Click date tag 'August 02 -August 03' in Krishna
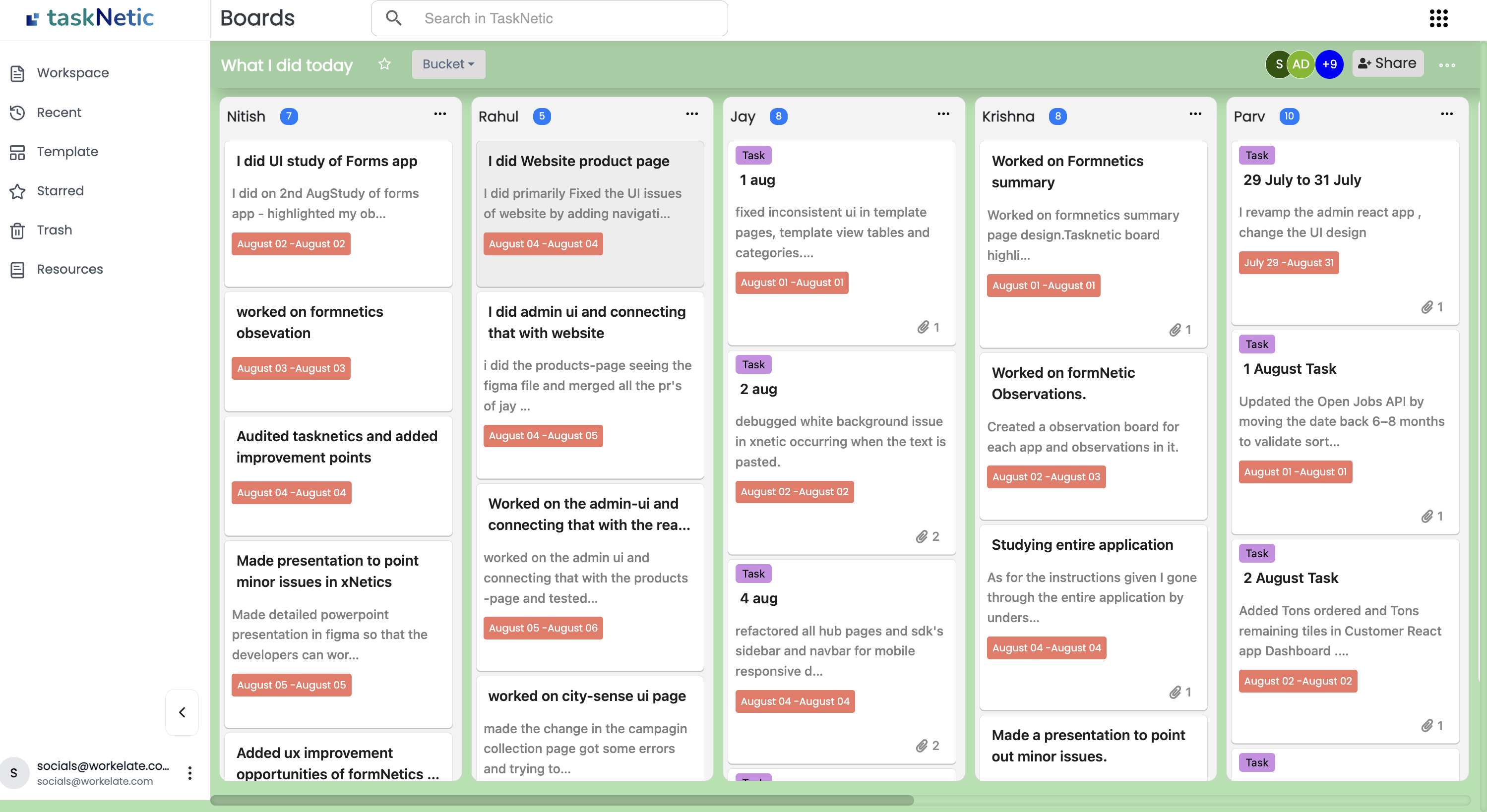 (x=1046, y=477)
